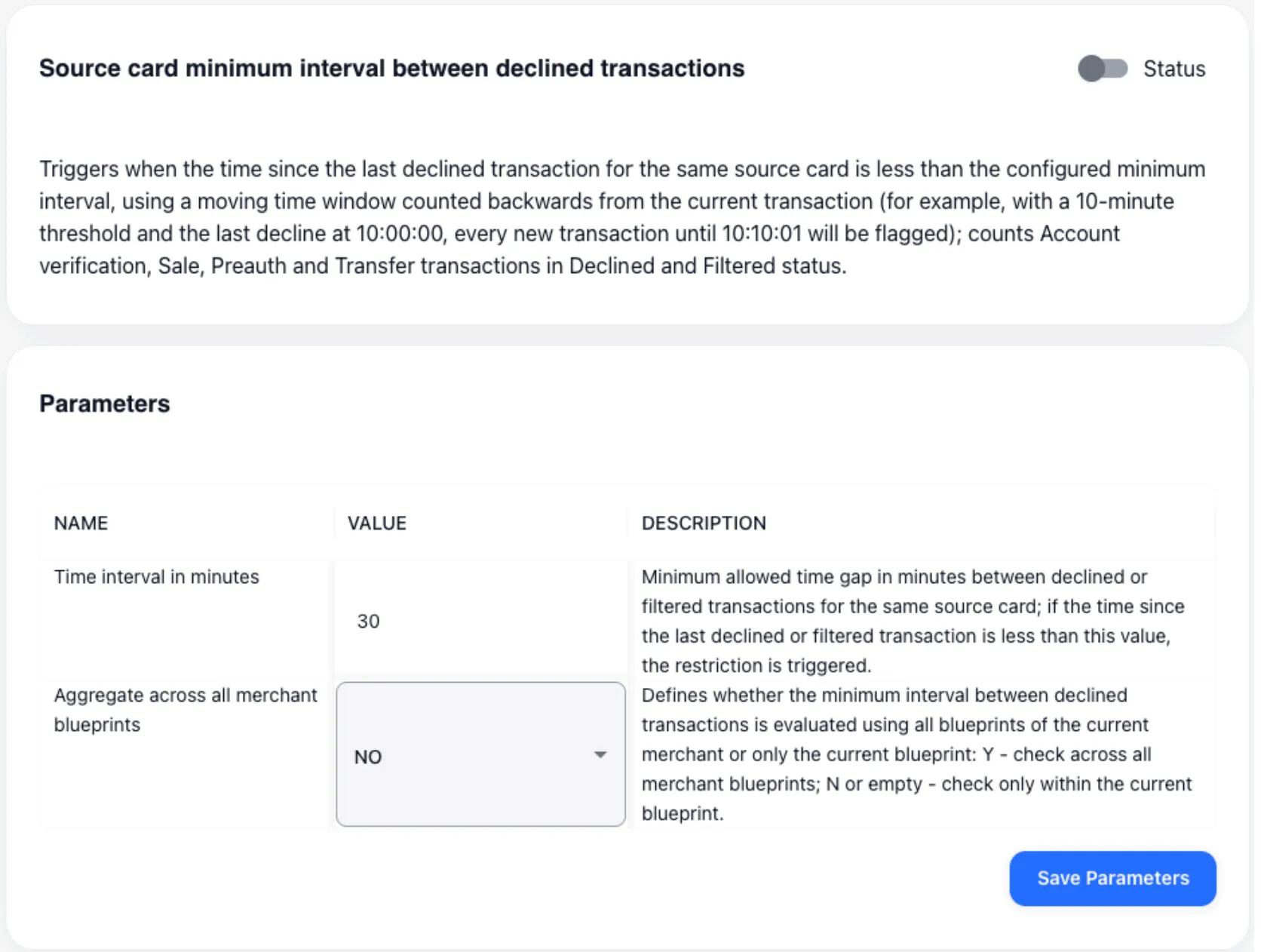Click the Source card minimum interval title

391,68
